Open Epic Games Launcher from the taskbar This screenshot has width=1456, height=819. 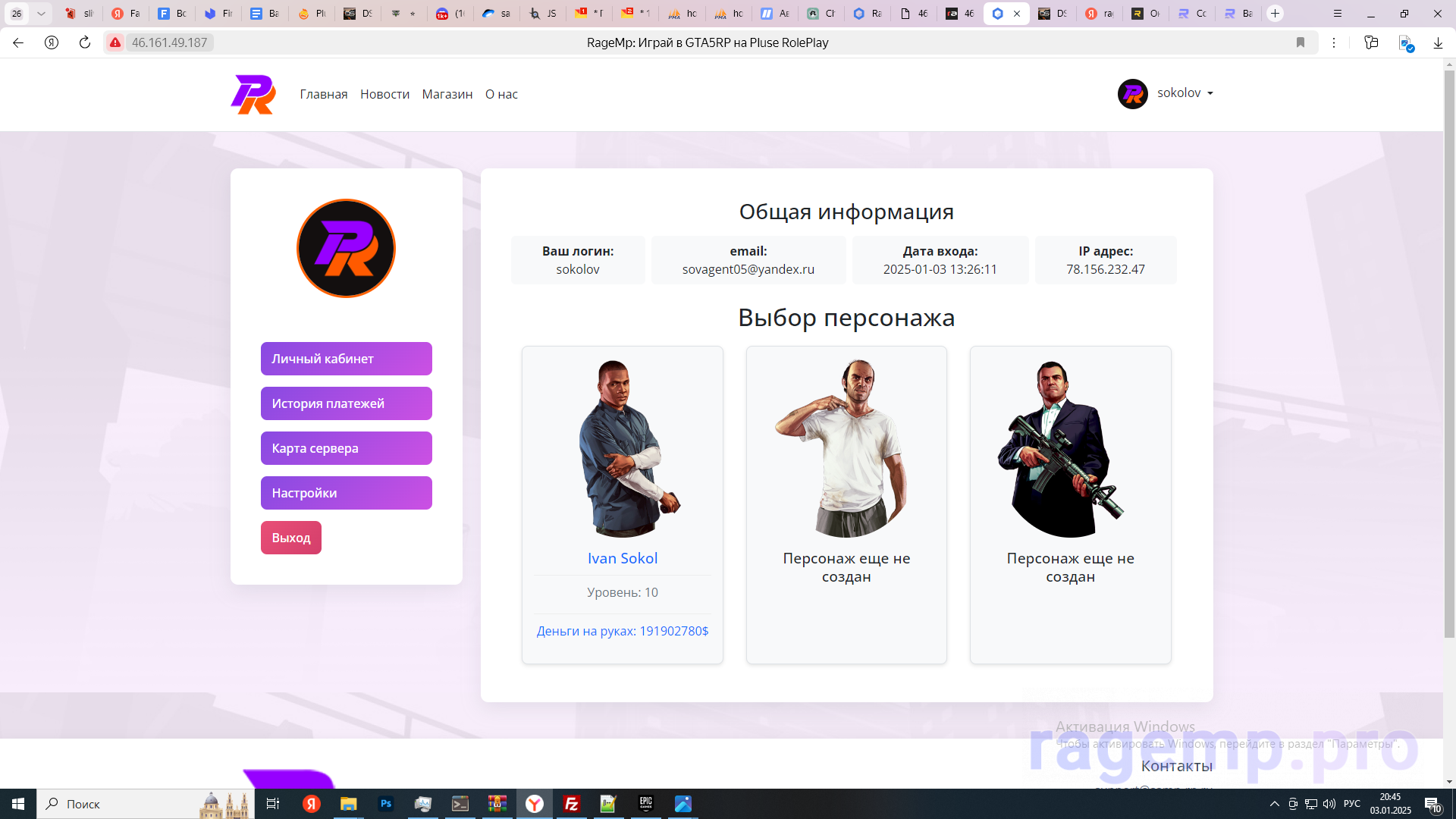[x=646, y=804]
